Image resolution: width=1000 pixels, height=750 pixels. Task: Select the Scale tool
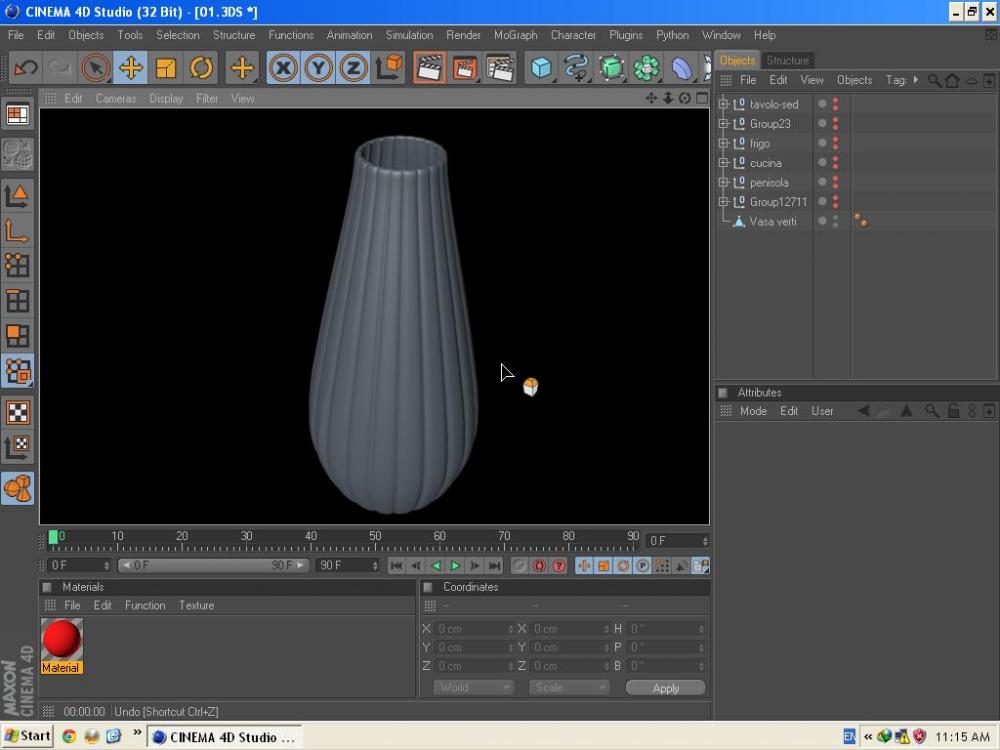[166, 68]
